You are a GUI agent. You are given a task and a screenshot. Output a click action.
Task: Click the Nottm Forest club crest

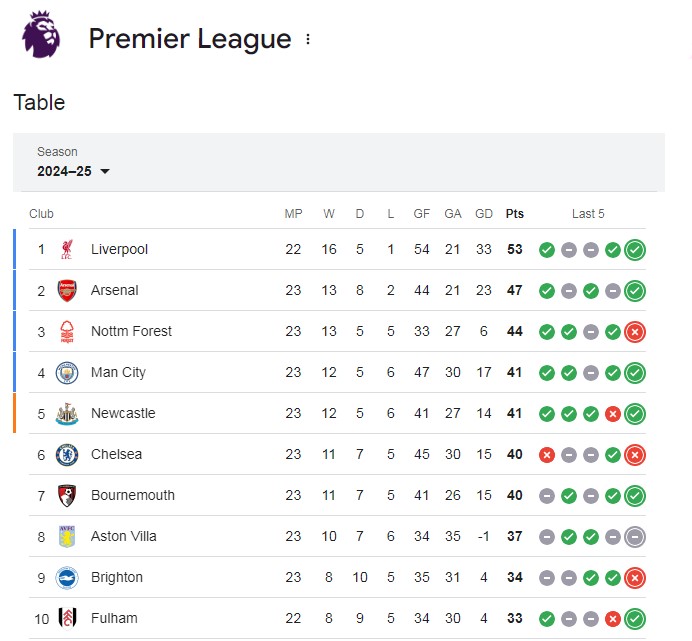point(67,332)
